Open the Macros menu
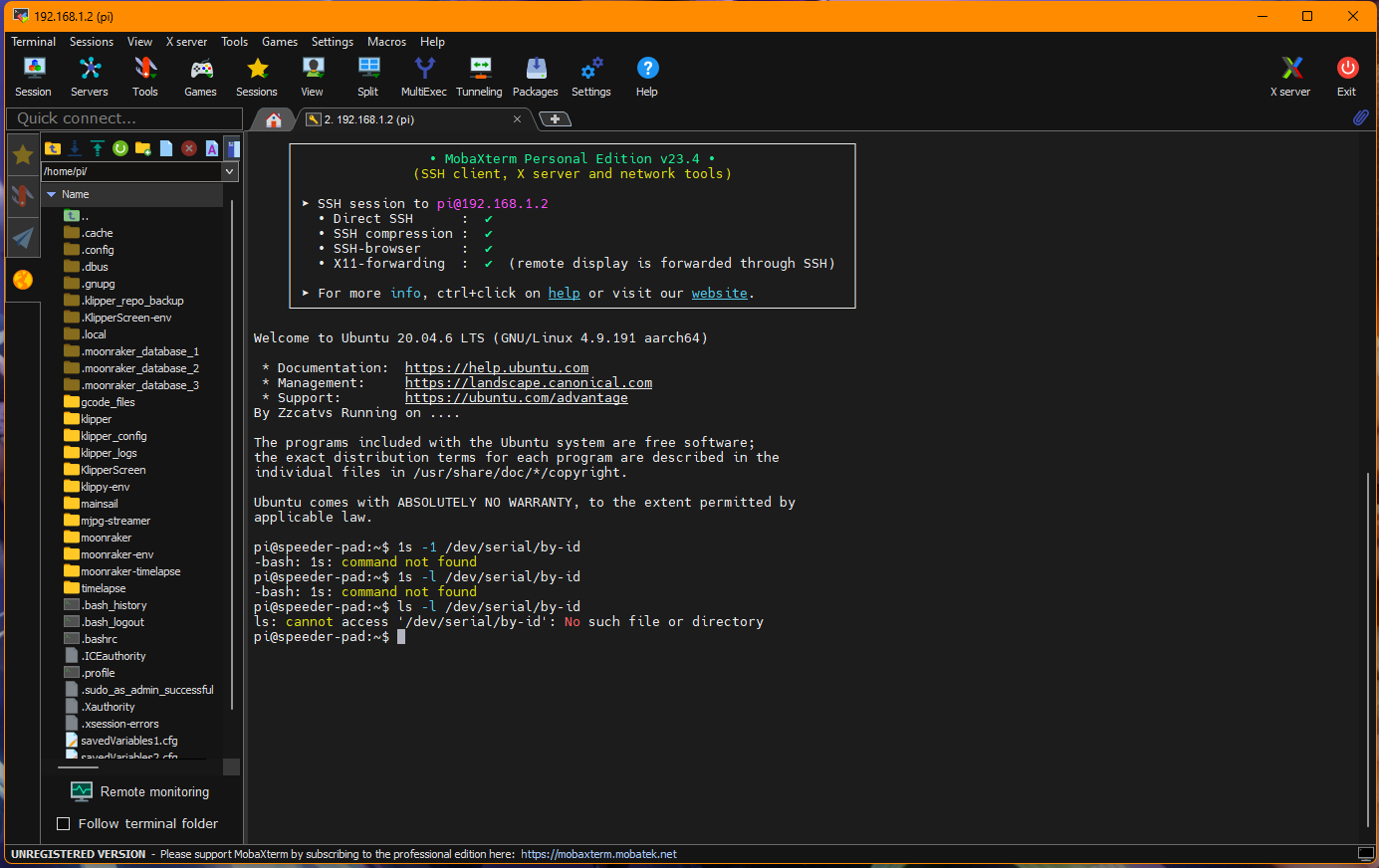The height and width of the screenshot is (868, 1379). point(387,42)
